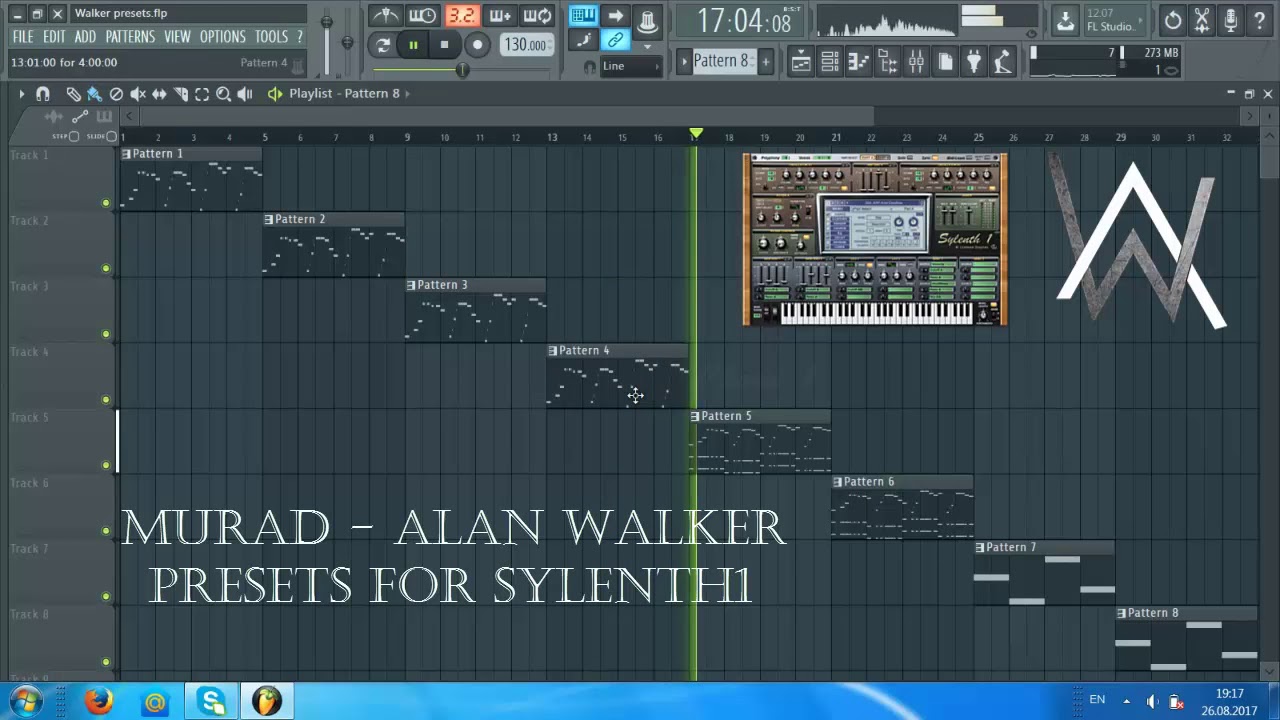The image size is (1280, 720).
Task: Click the save/download arrow icon near news panel
Action: (1065, 20)
